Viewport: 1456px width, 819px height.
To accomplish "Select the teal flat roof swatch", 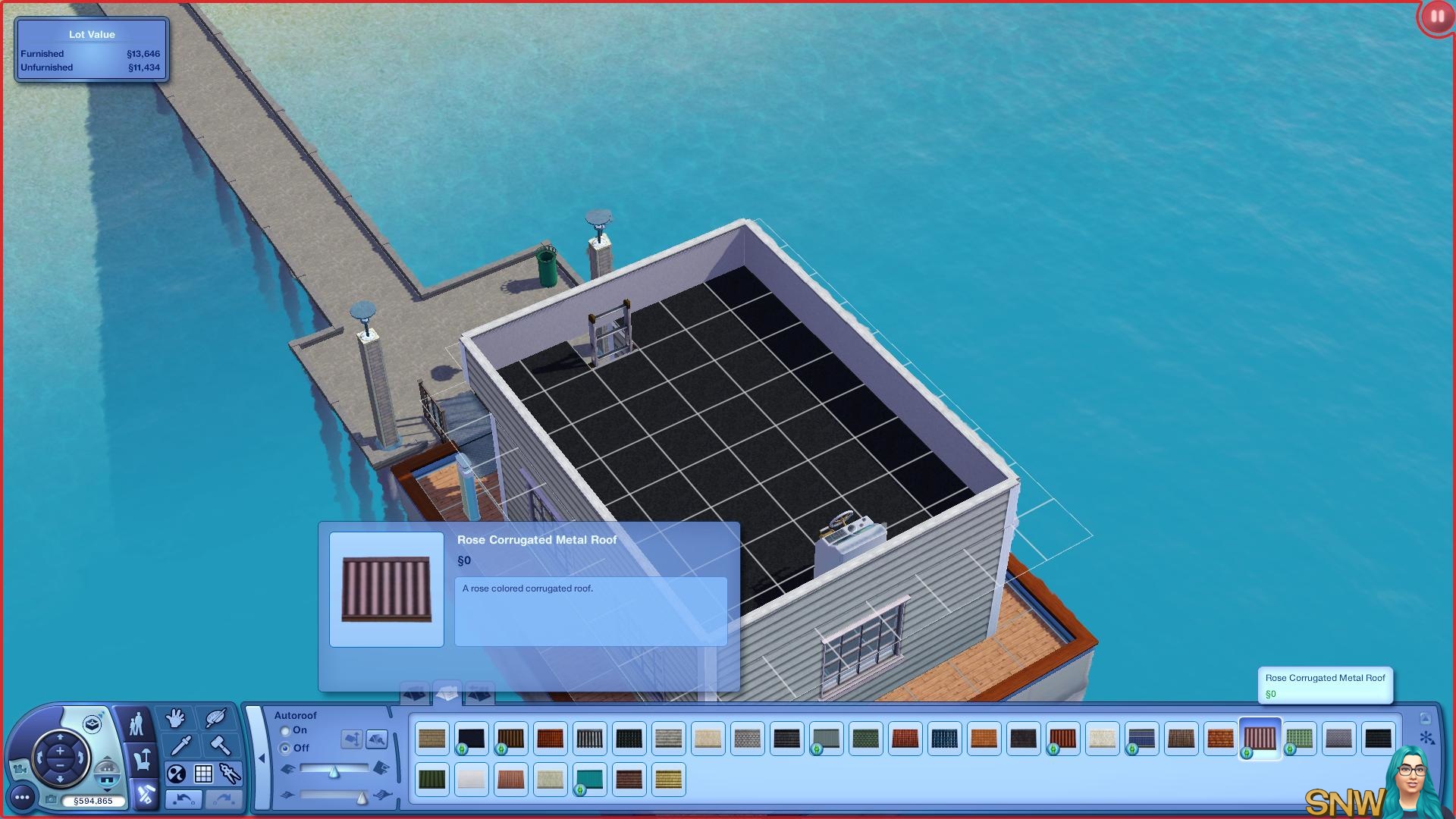I will click(x=589, y=780).
